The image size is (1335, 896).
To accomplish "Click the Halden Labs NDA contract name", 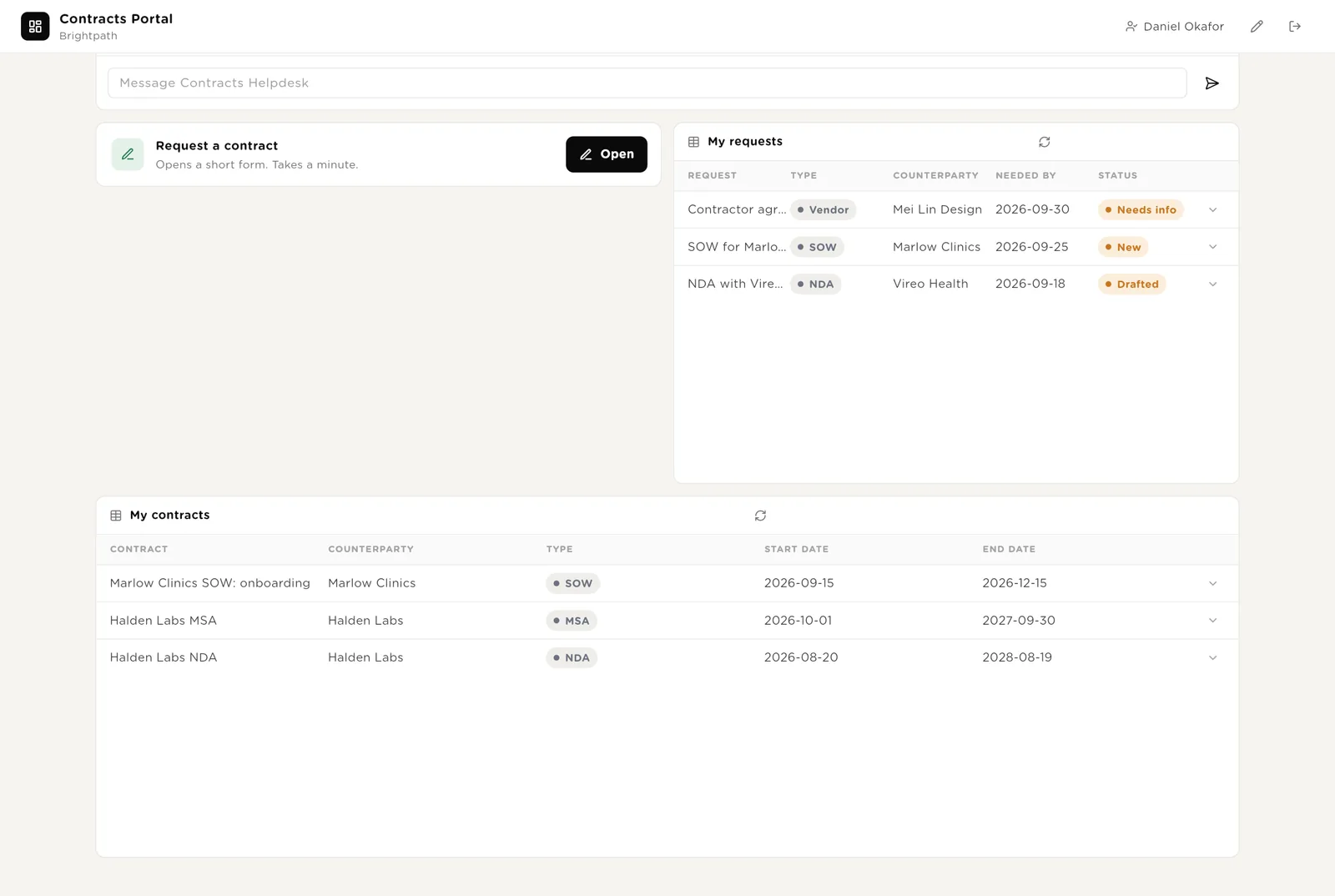I will coord(163,657).
